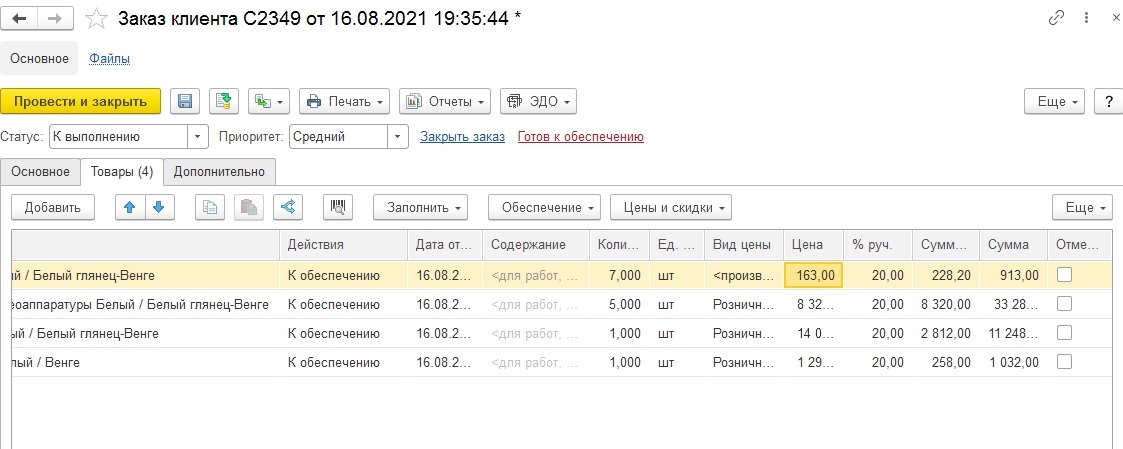Click the Провести и закрыть button
Screen dimensions: 1123x449
point(81,101)
